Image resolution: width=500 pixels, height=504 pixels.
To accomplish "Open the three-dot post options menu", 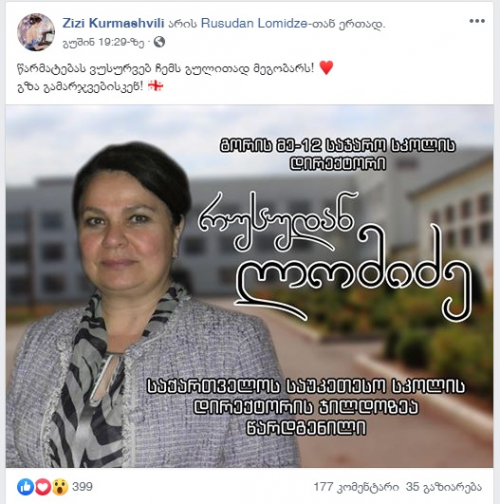I will point(477,21).
